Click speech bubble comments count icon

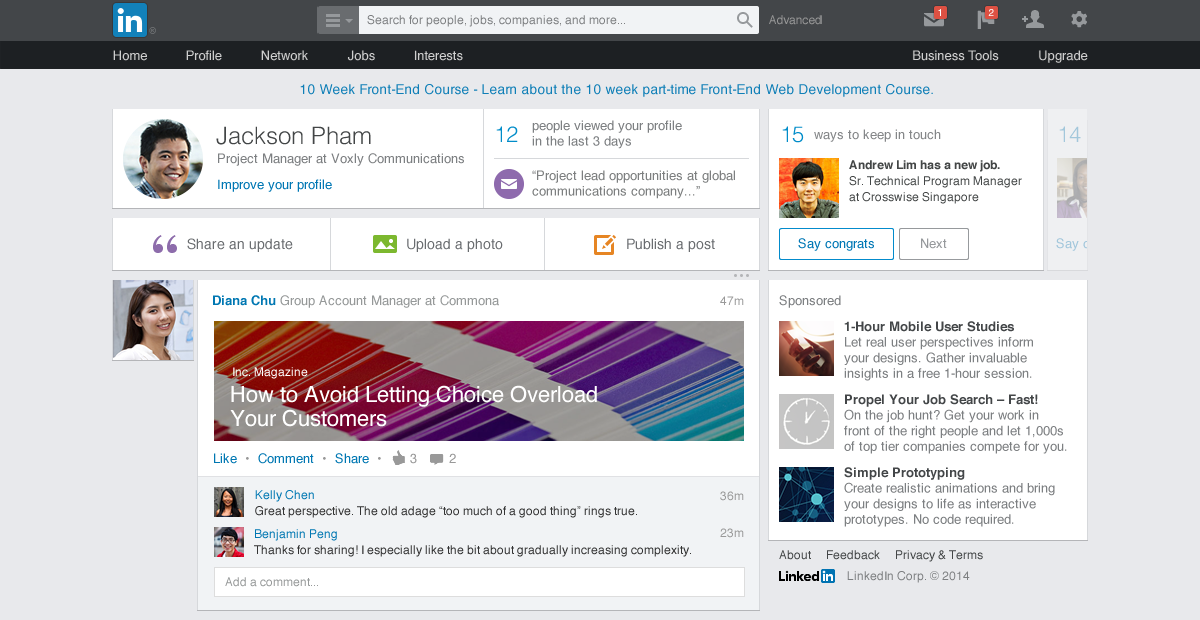436,459
